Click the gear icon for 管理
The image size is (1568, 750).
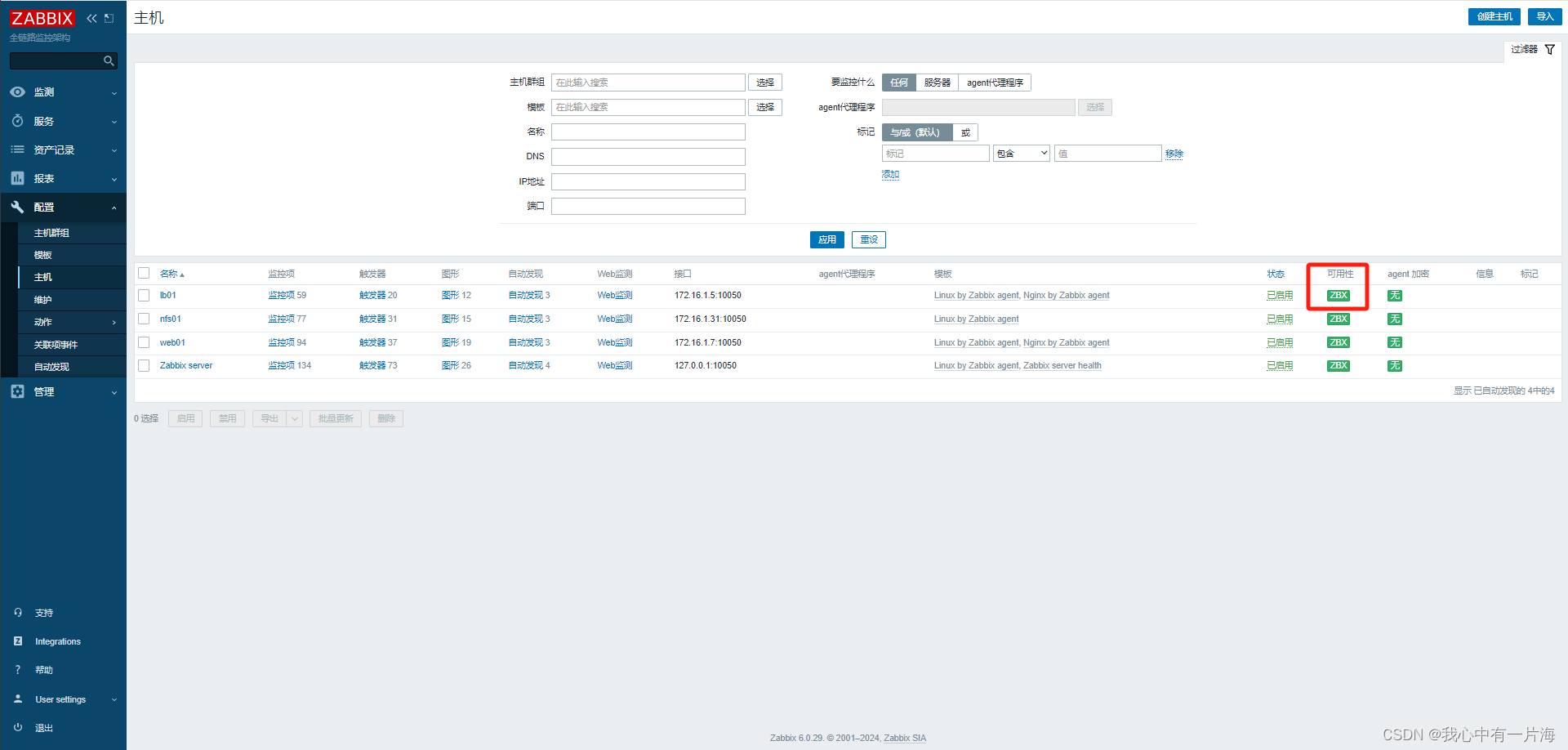tap(17, 391)
